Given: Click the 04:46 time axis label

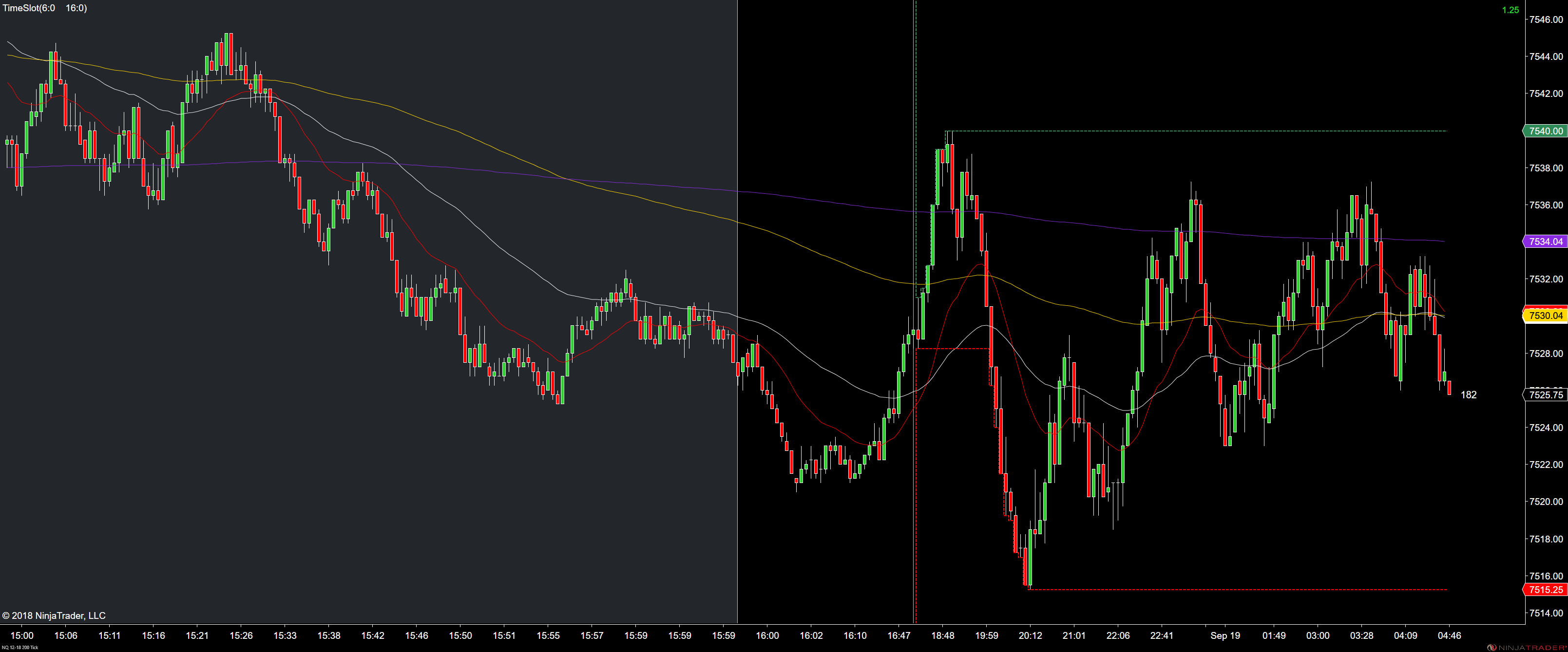Looking at the screenshot, I should [1449, 635].
